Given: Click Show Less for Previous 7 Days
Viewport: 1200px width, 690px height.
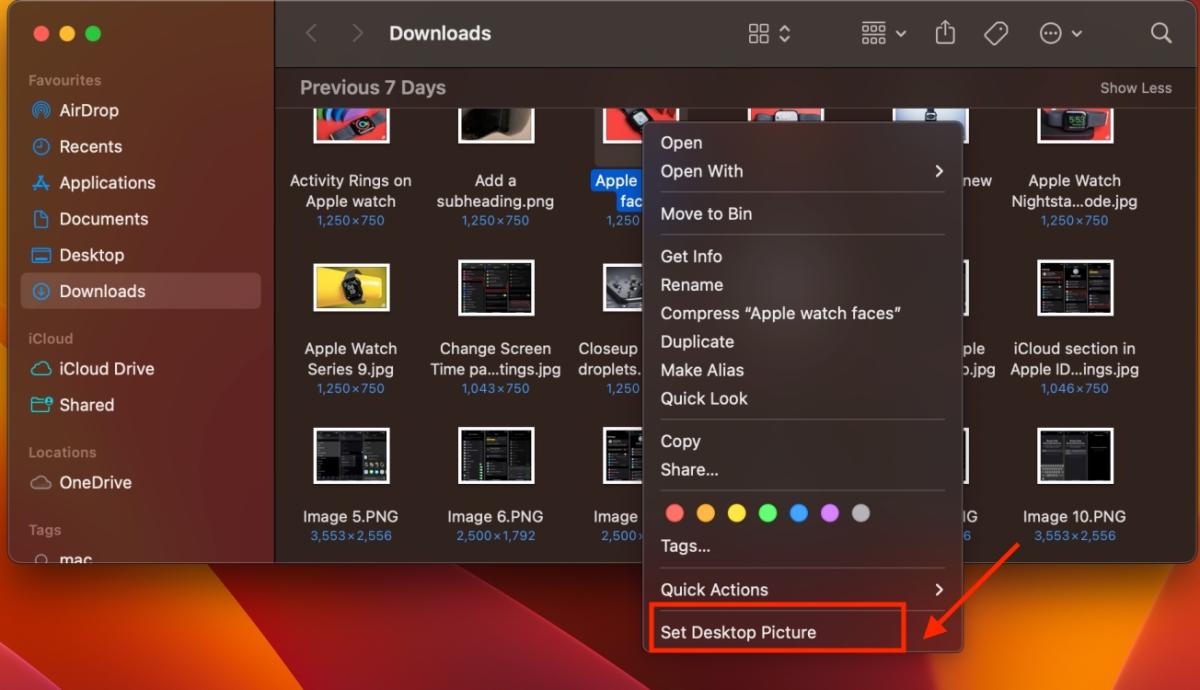Looking at the screenshot, I should click(x=1135, y=87).
